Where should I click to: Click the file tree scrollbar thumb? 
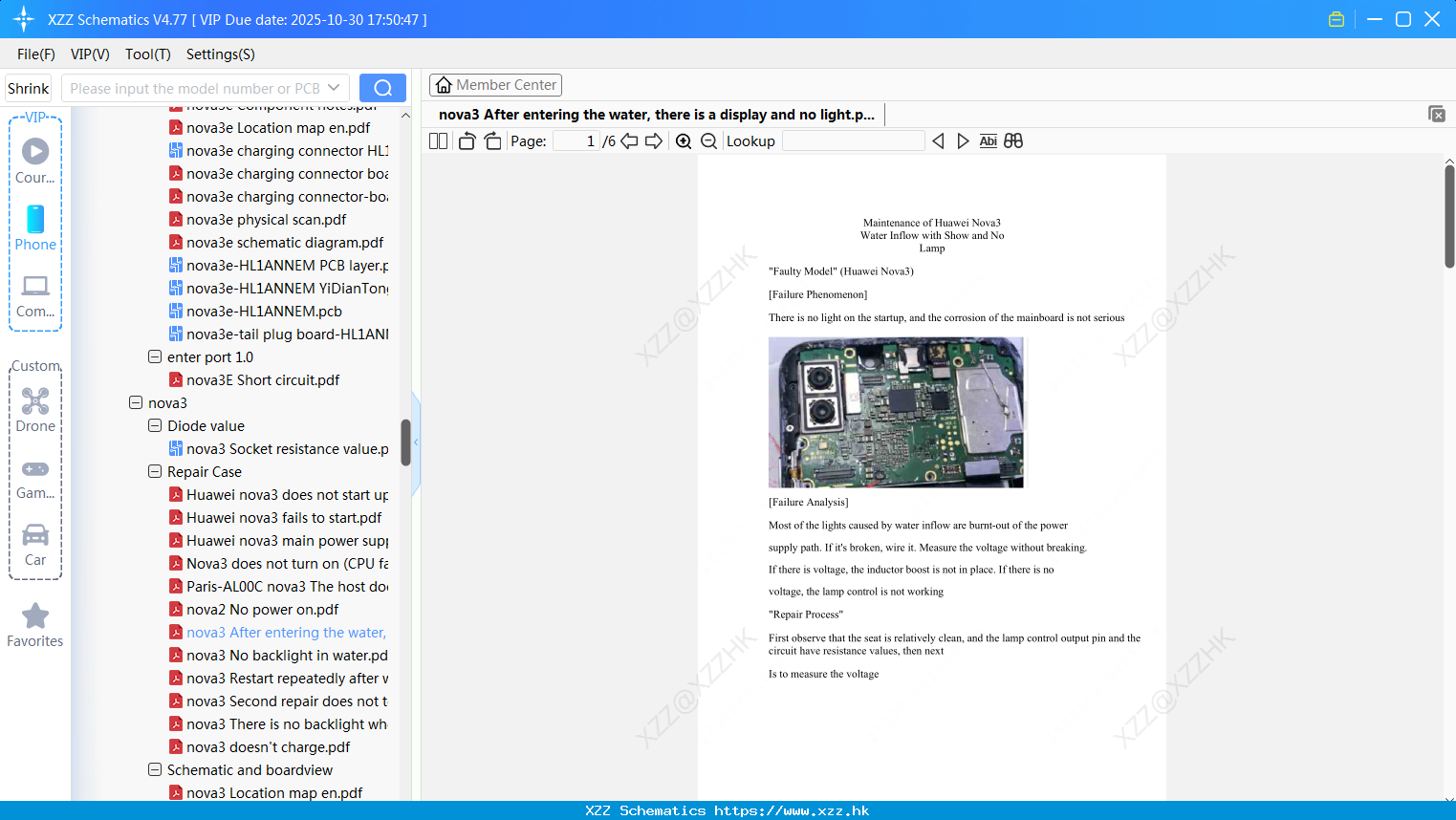tap(405, 442)
